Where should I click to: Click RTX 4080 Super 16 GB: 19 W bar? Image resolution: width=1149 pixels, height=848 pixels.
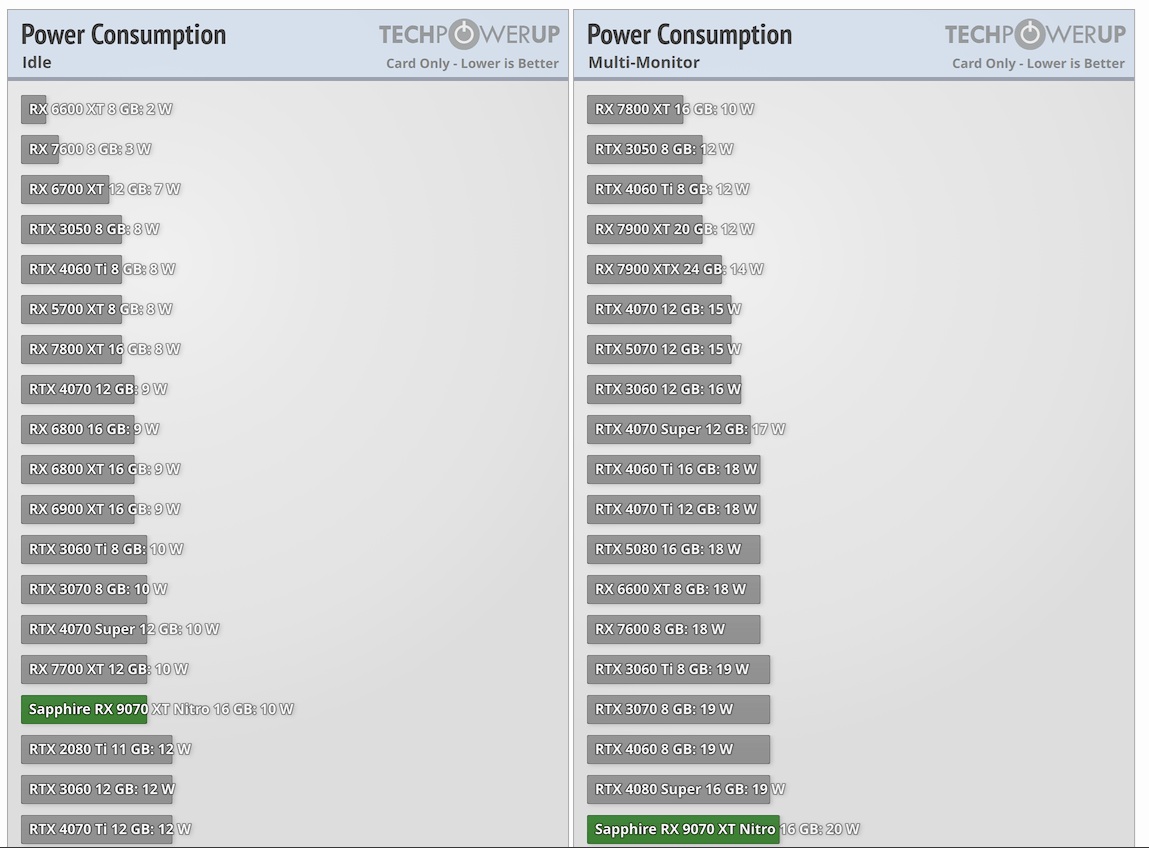(679, 789)
